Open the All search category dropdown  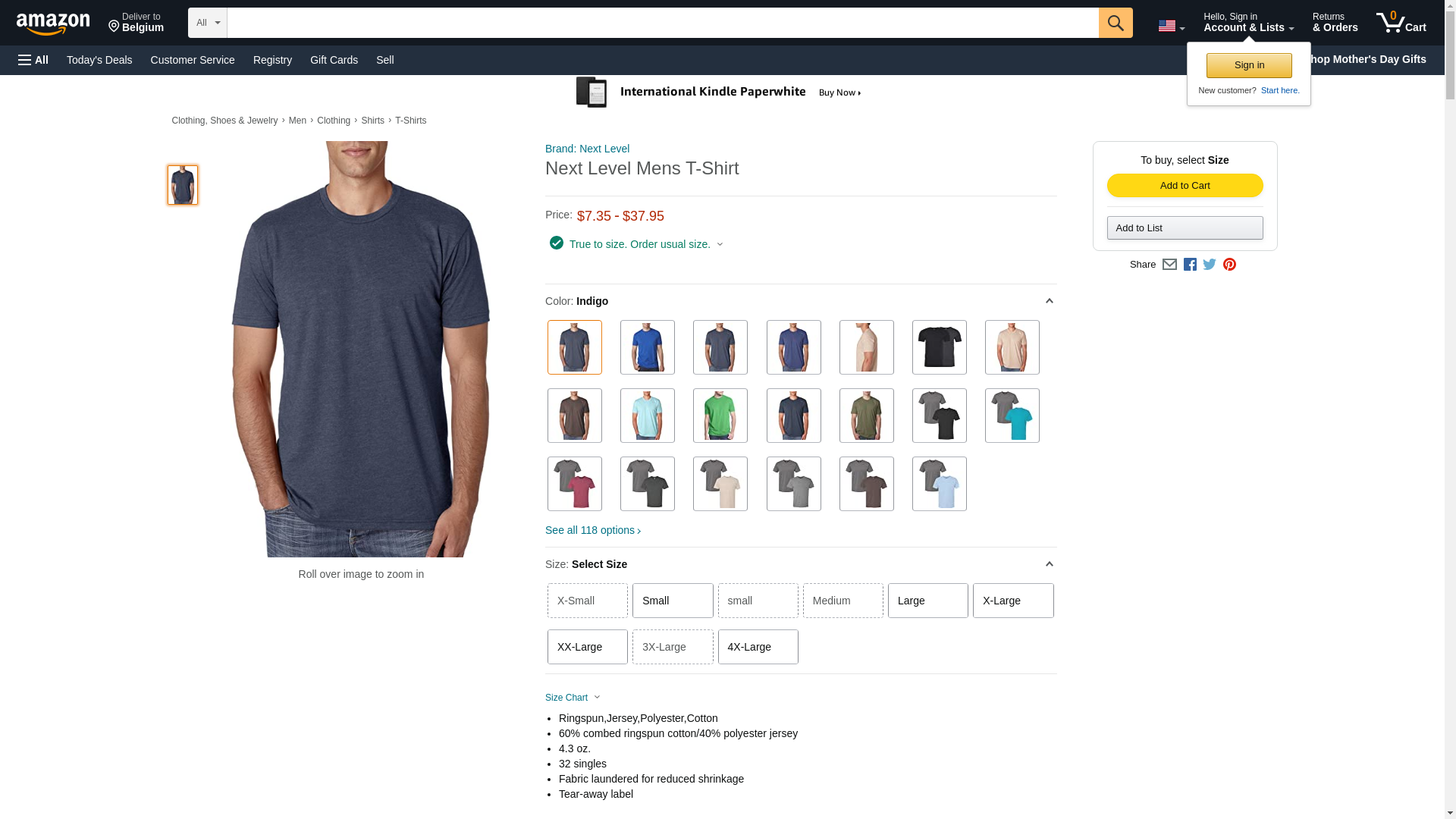point(208,23)
